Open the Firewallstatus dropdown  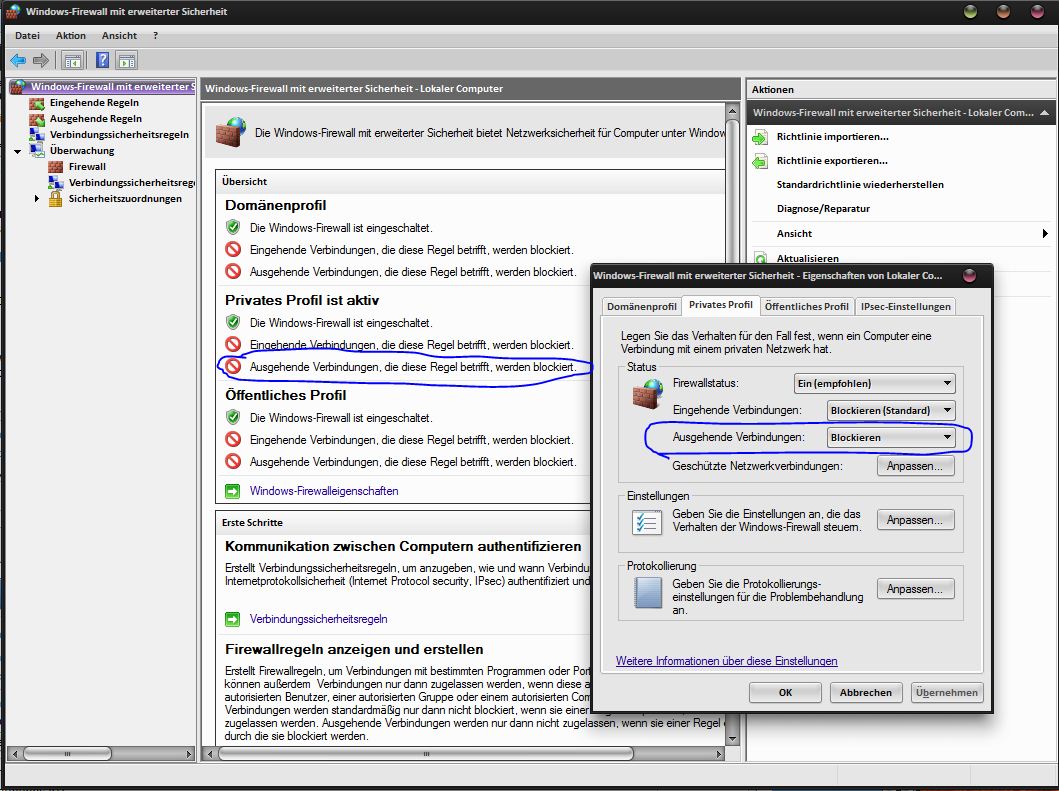875,383
